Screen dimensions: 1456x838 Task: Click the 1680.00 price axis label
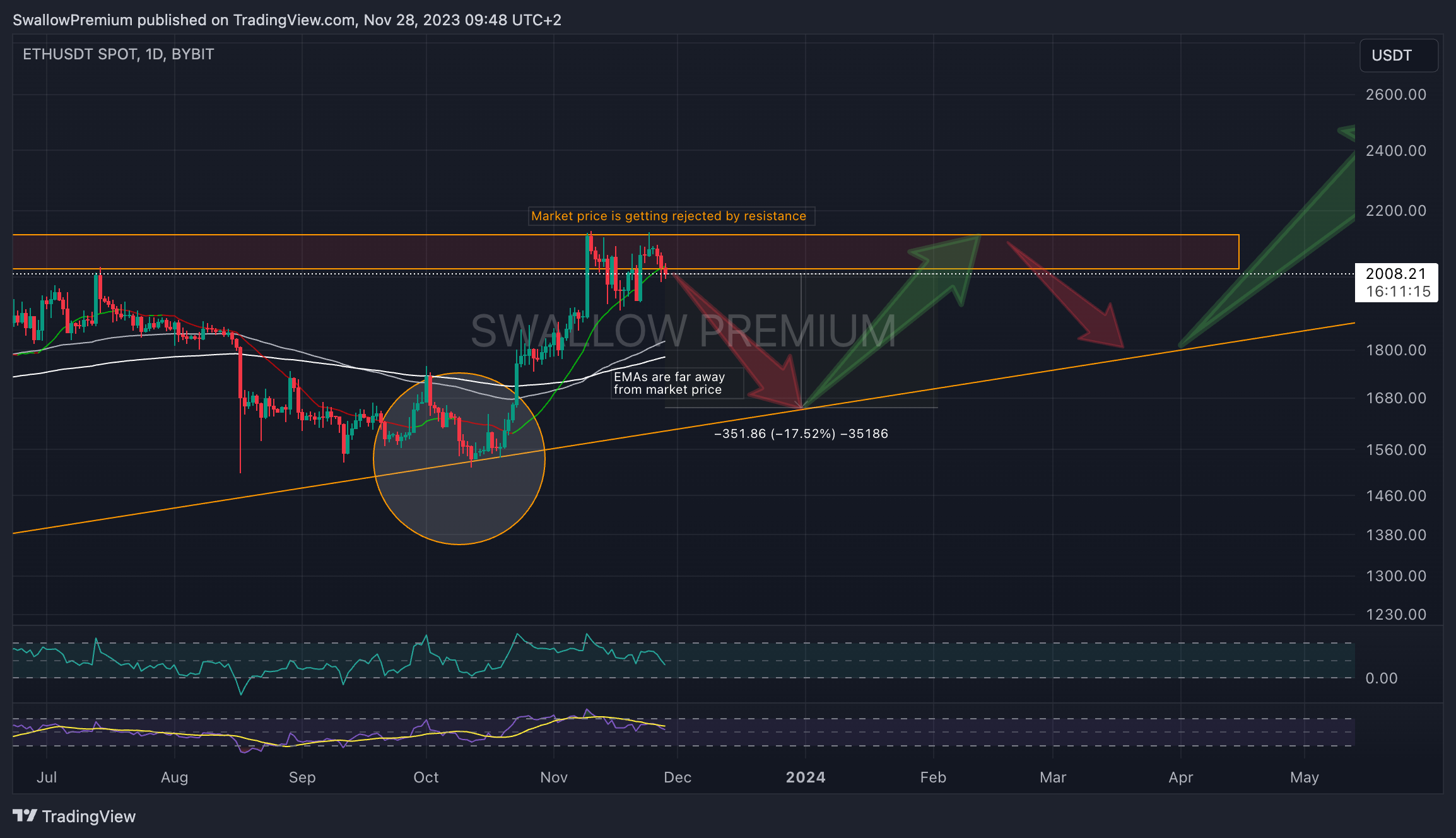[1395, 398]
